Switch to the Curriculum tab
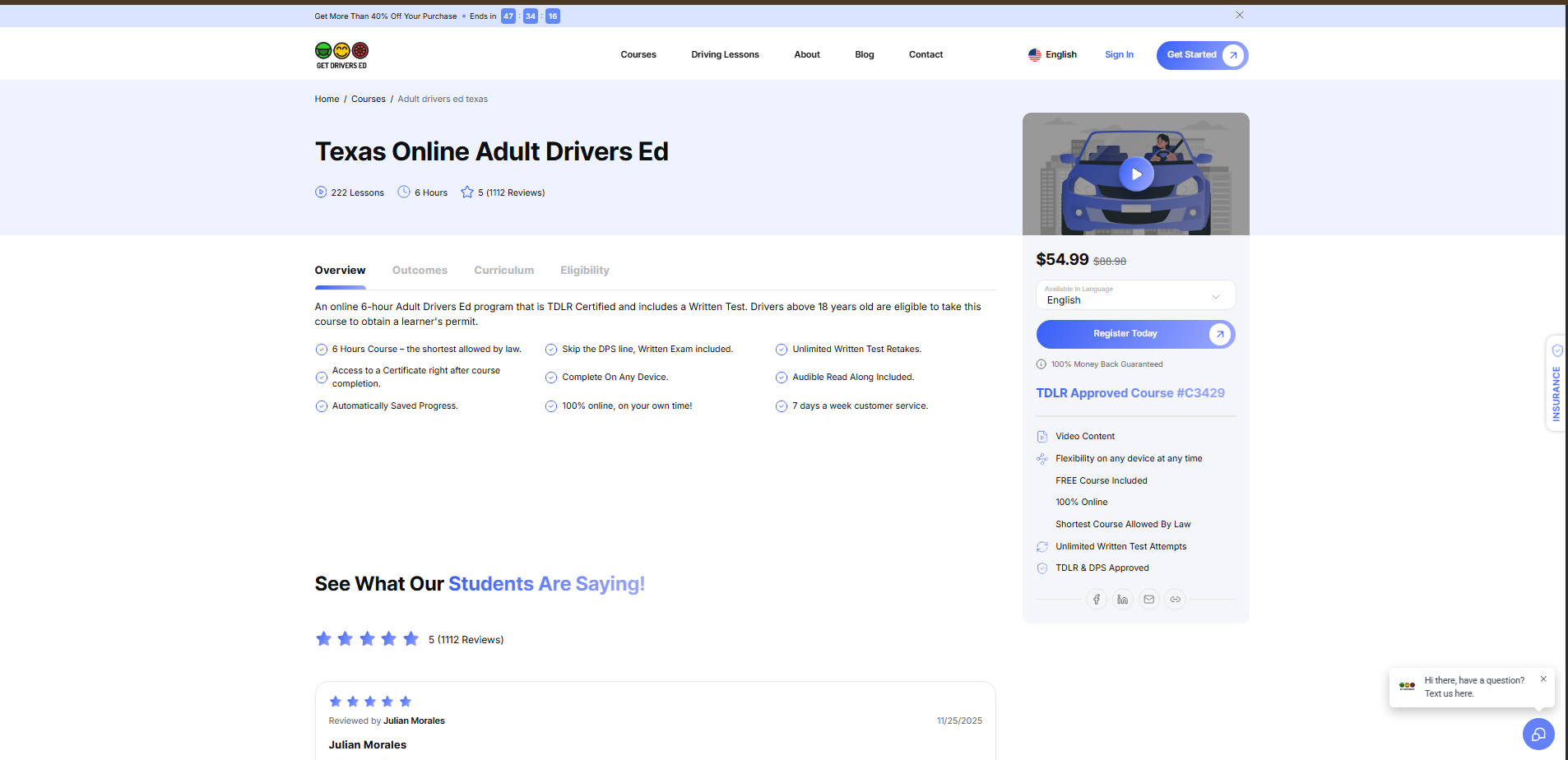This screenshot has width=1568, height=760. point(503,270)
